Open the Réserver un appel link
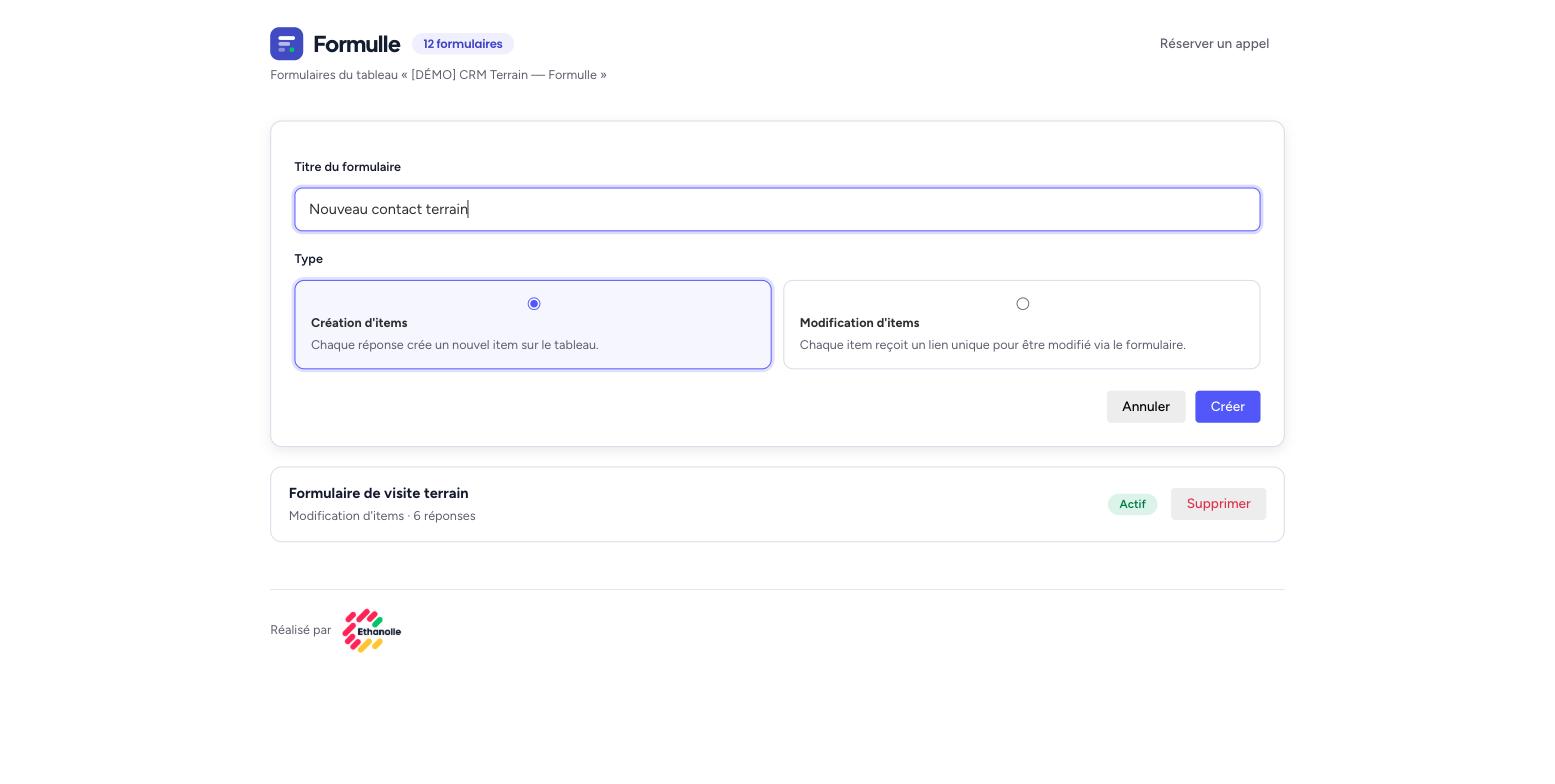The image size is (1555, 784). (x=1214, y=44)
